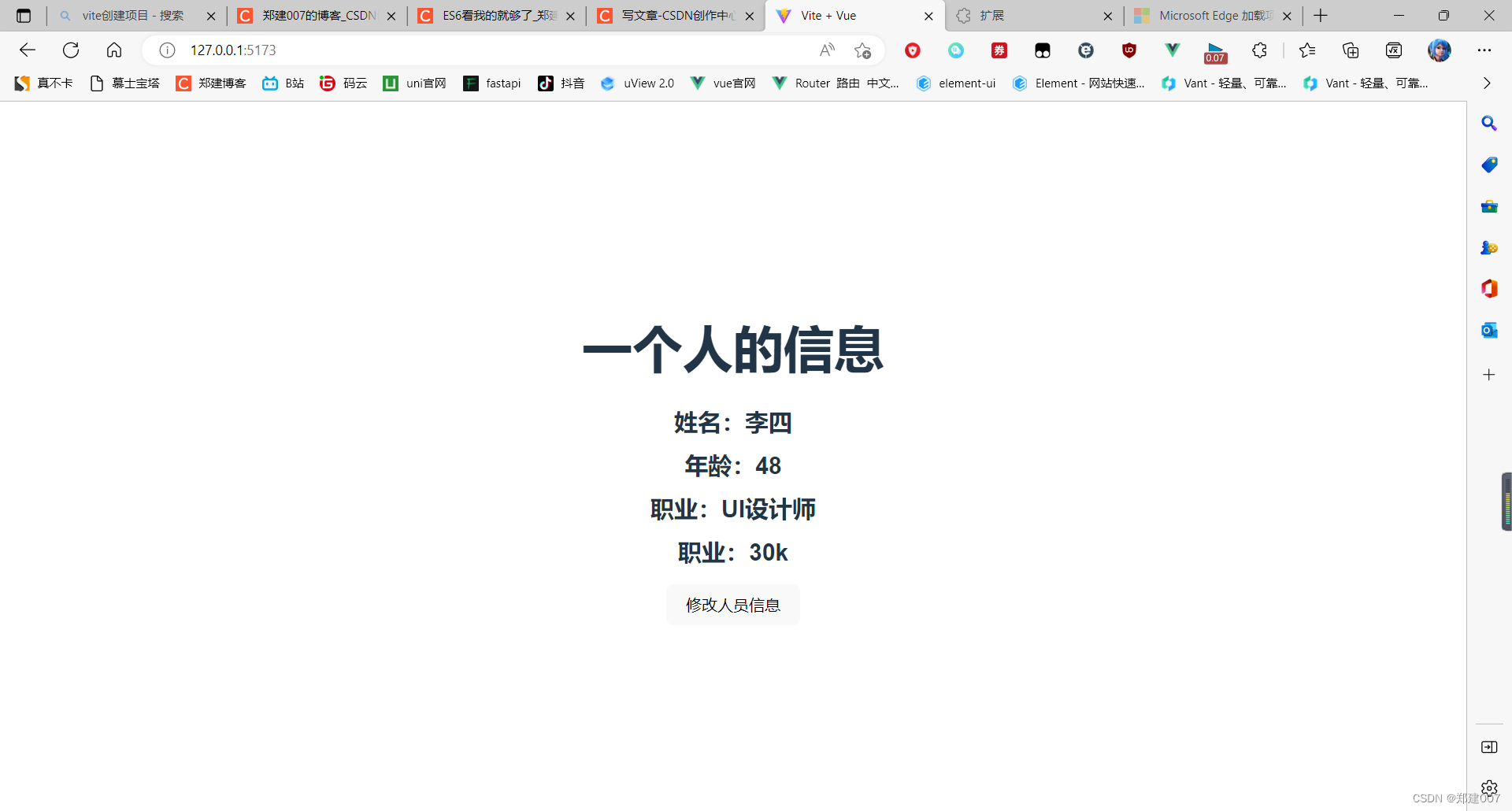Toggle read aloud in the address bar
1512x811 pixels.
[827, 50]
